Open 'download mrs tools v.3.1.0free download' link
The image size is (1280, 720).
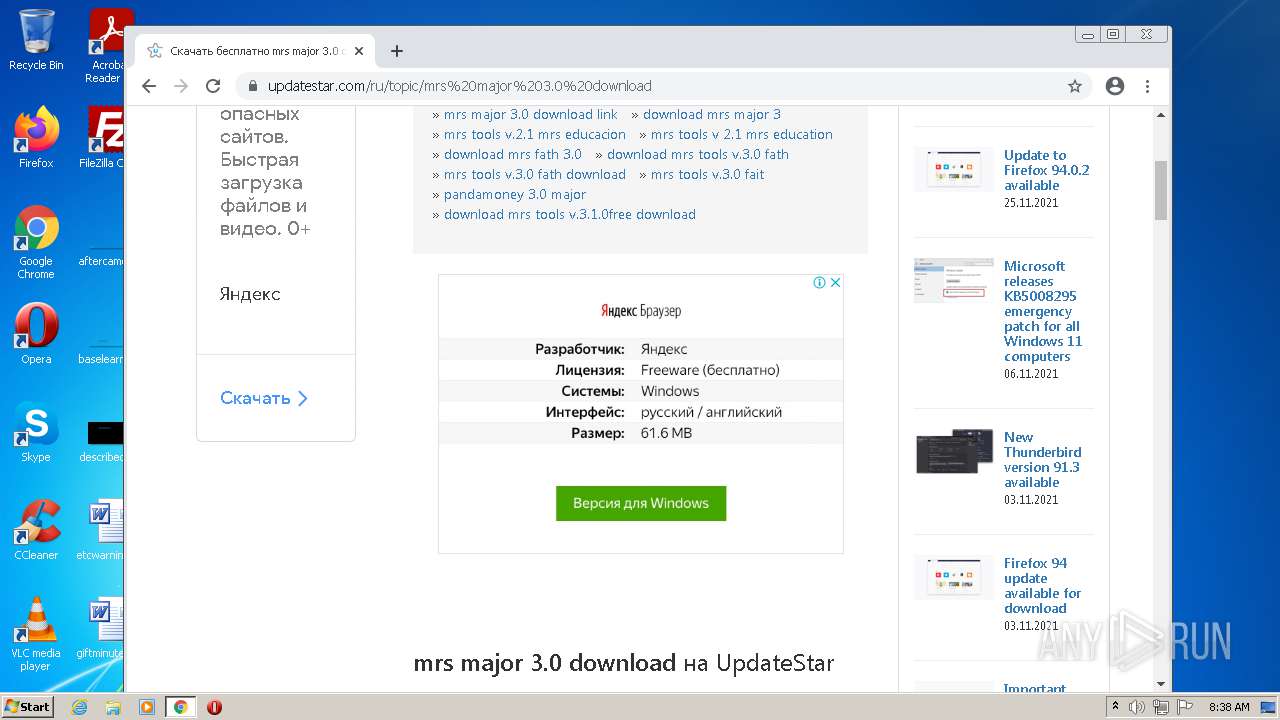570,214
